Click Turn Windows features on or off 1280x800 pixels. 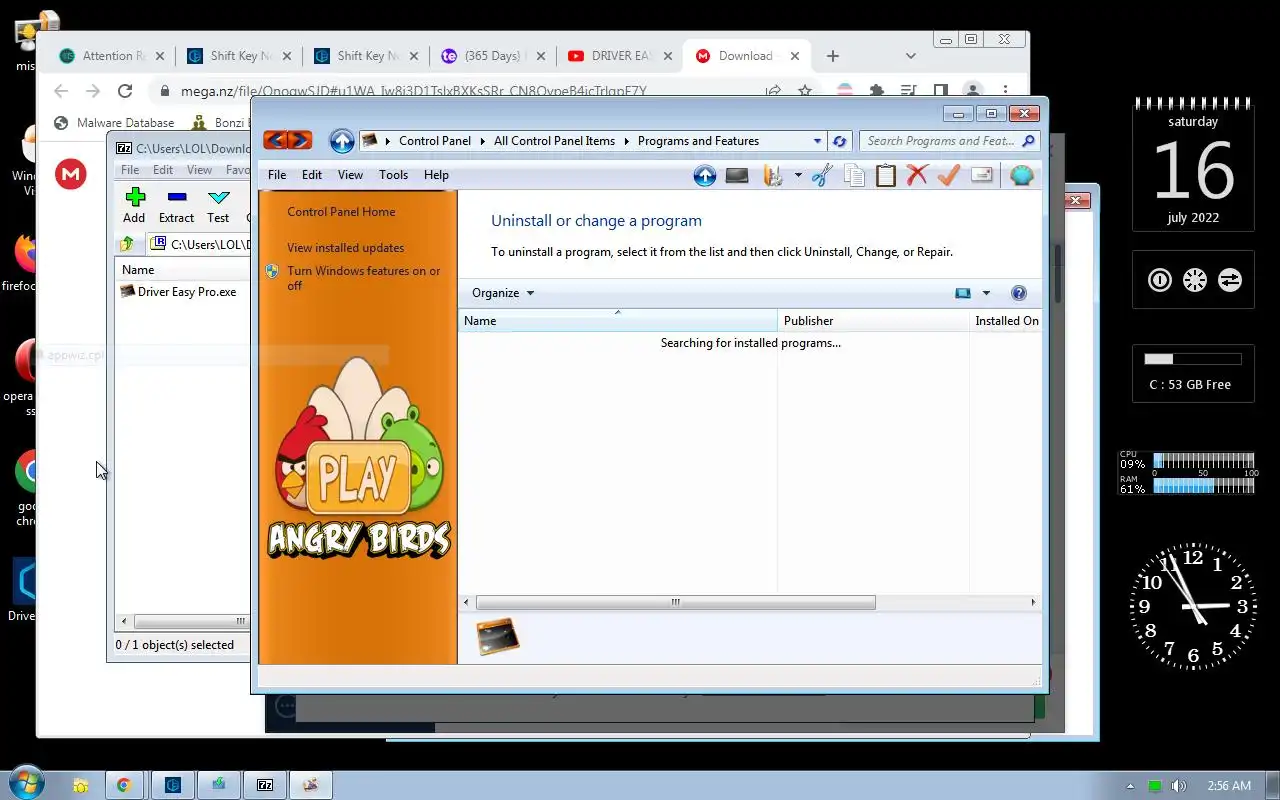pyautogui.click(x=363, y=278)
